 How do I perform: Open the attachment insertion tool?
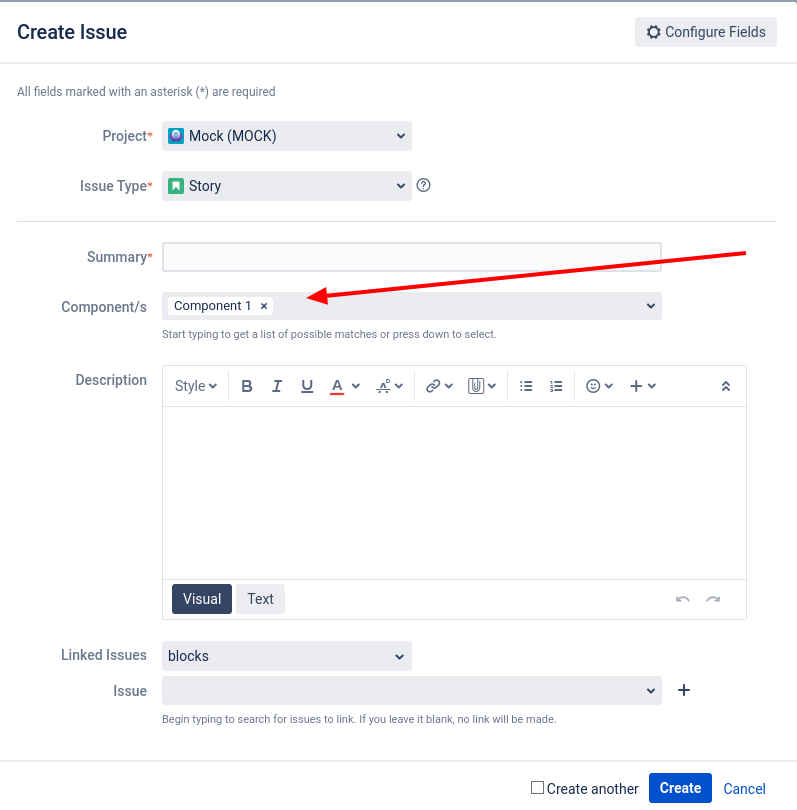tap(476, 385)
